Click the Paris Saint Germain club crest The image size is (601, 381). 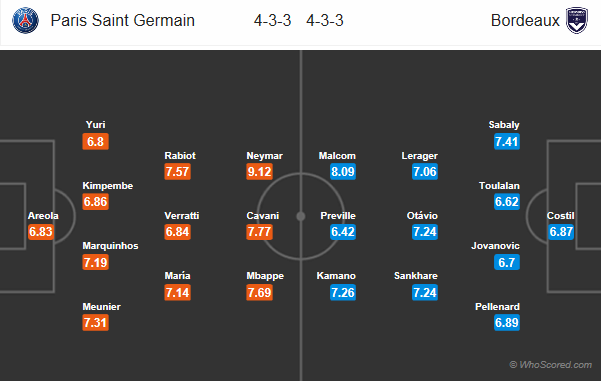click(25, 20)
